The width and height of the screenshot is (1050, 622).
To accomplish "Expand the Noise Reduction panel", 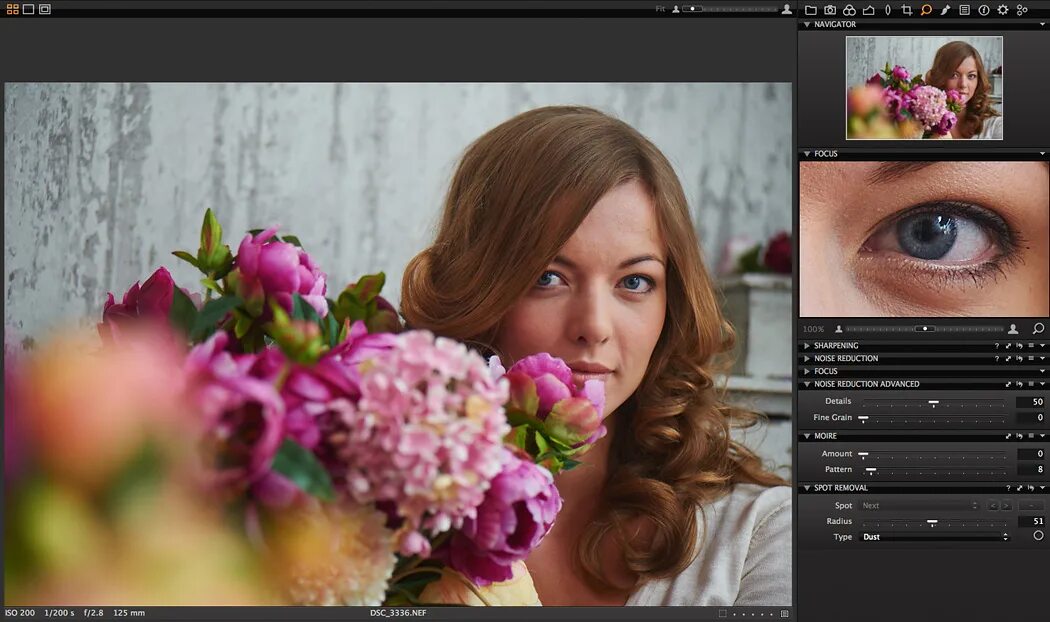I will pos(807,359).
